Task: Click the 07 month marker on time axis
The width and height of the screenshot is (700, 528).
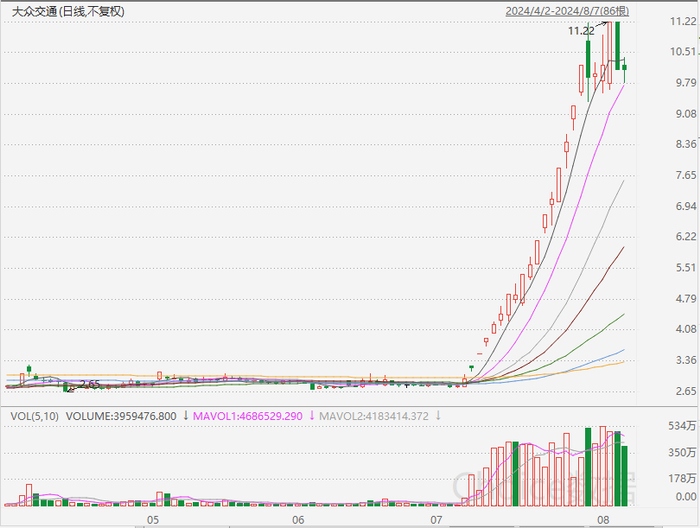Action: point(436,520)
